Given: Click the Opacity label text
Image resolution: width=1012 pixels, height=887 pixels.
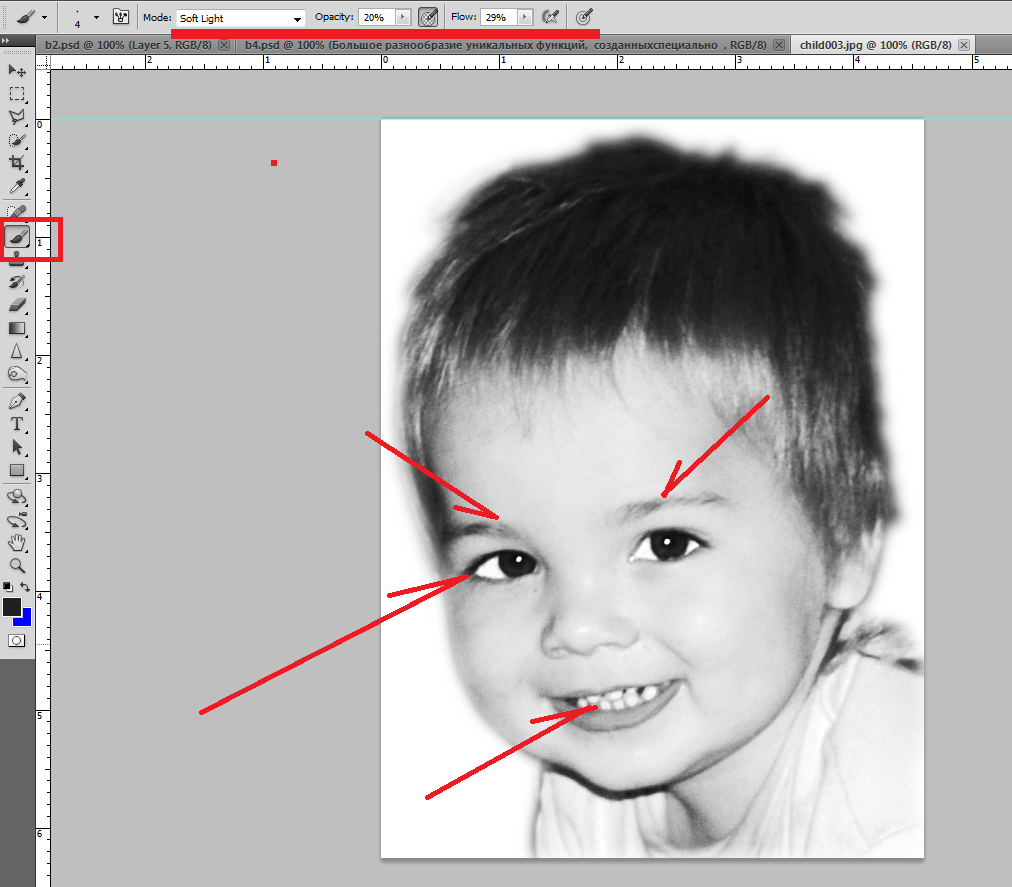Looking at the screenshot, I should 334,17.
